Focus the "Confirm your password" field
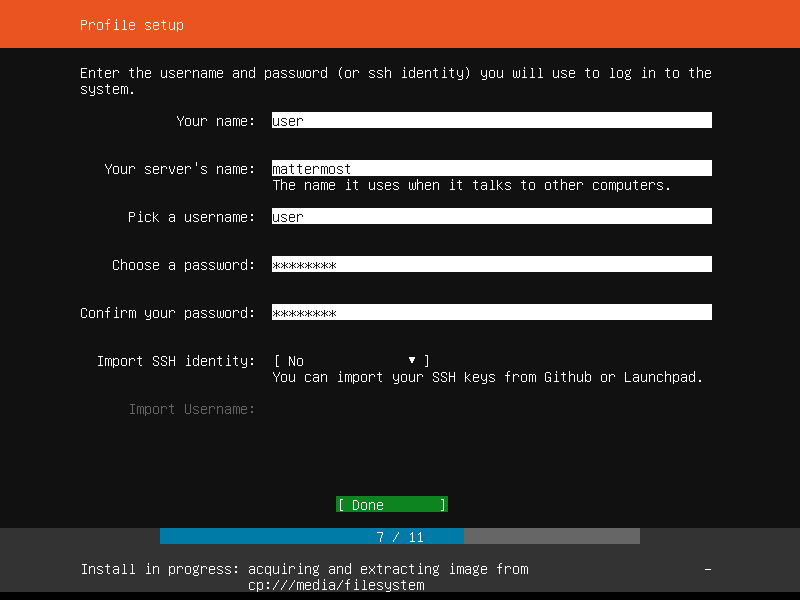 click(491, 312)
